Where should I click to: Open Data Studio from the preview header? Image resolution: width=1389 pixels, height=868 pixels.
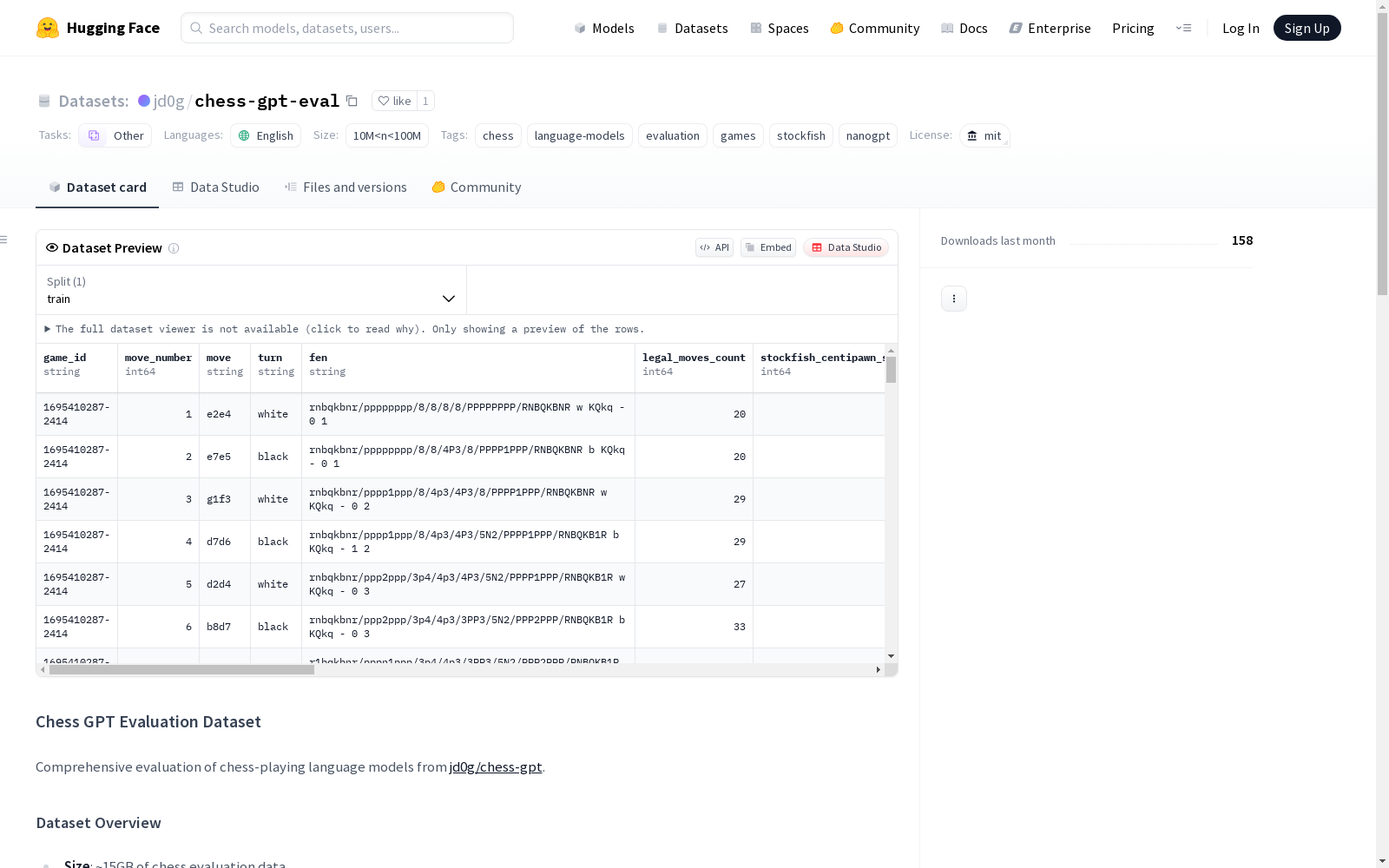(846, 247)
